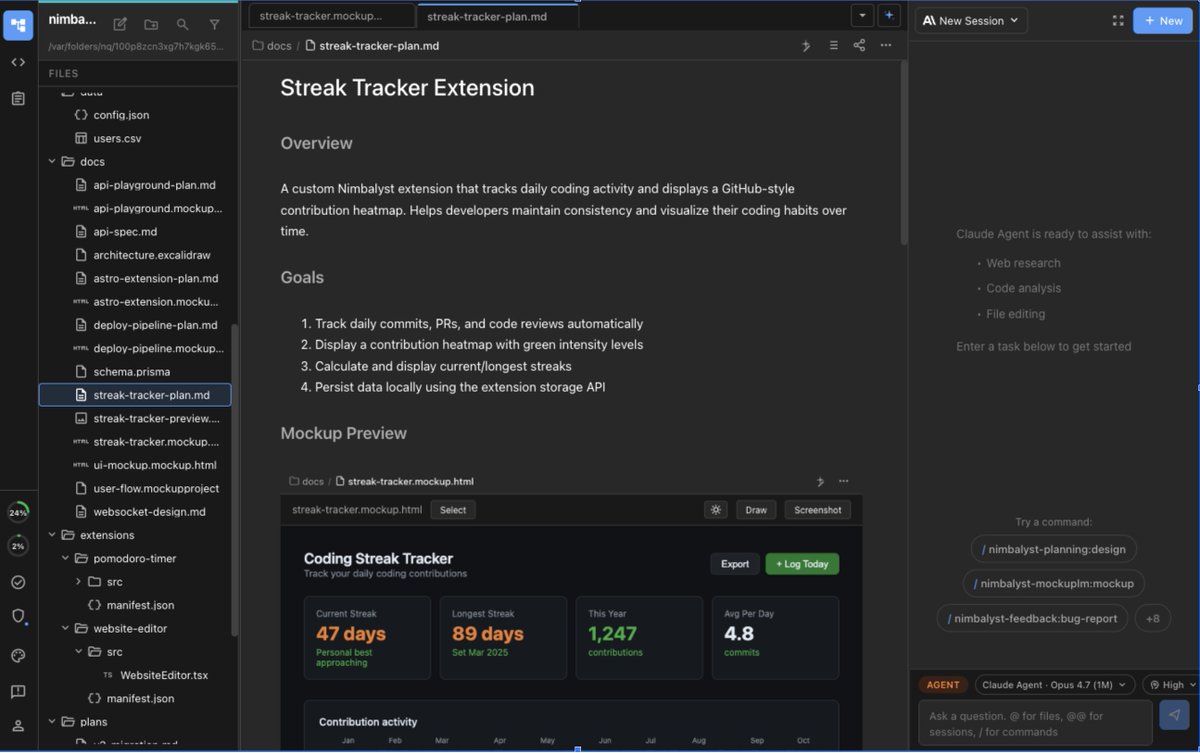The image size is (1200, 753).
Task: Send the message with the arrow button
Action: point(1173,714)
